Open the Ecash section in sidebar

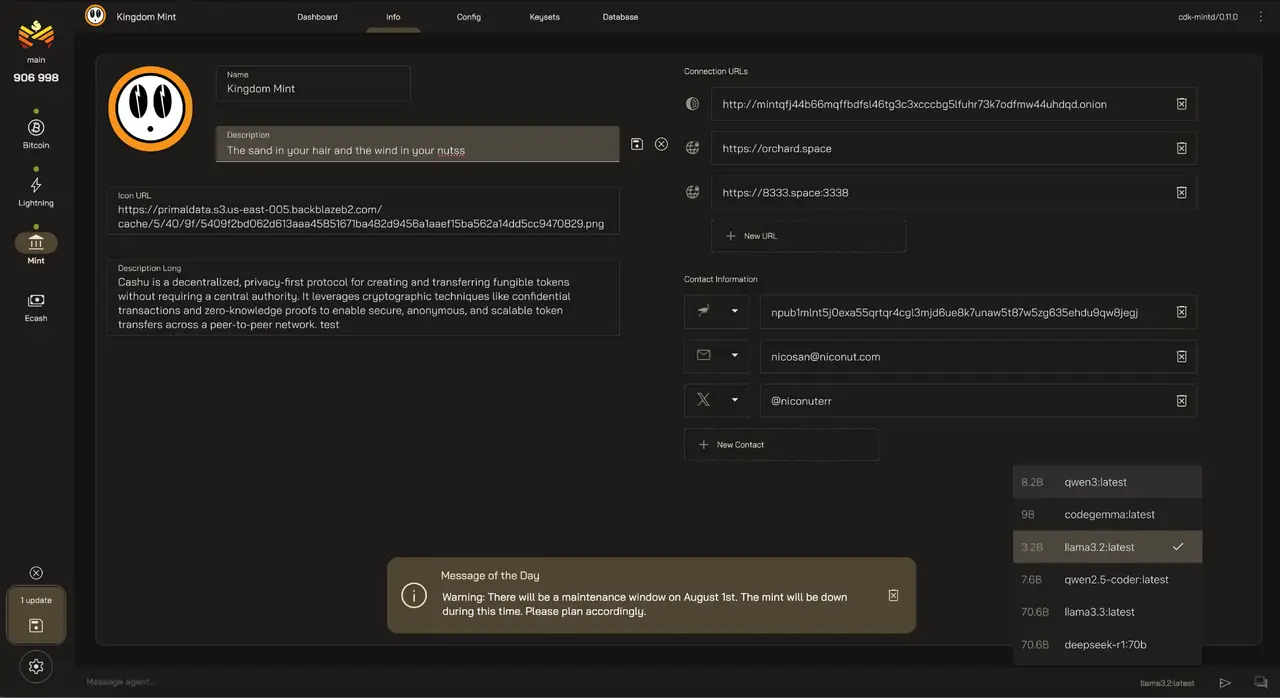point(36,306)
